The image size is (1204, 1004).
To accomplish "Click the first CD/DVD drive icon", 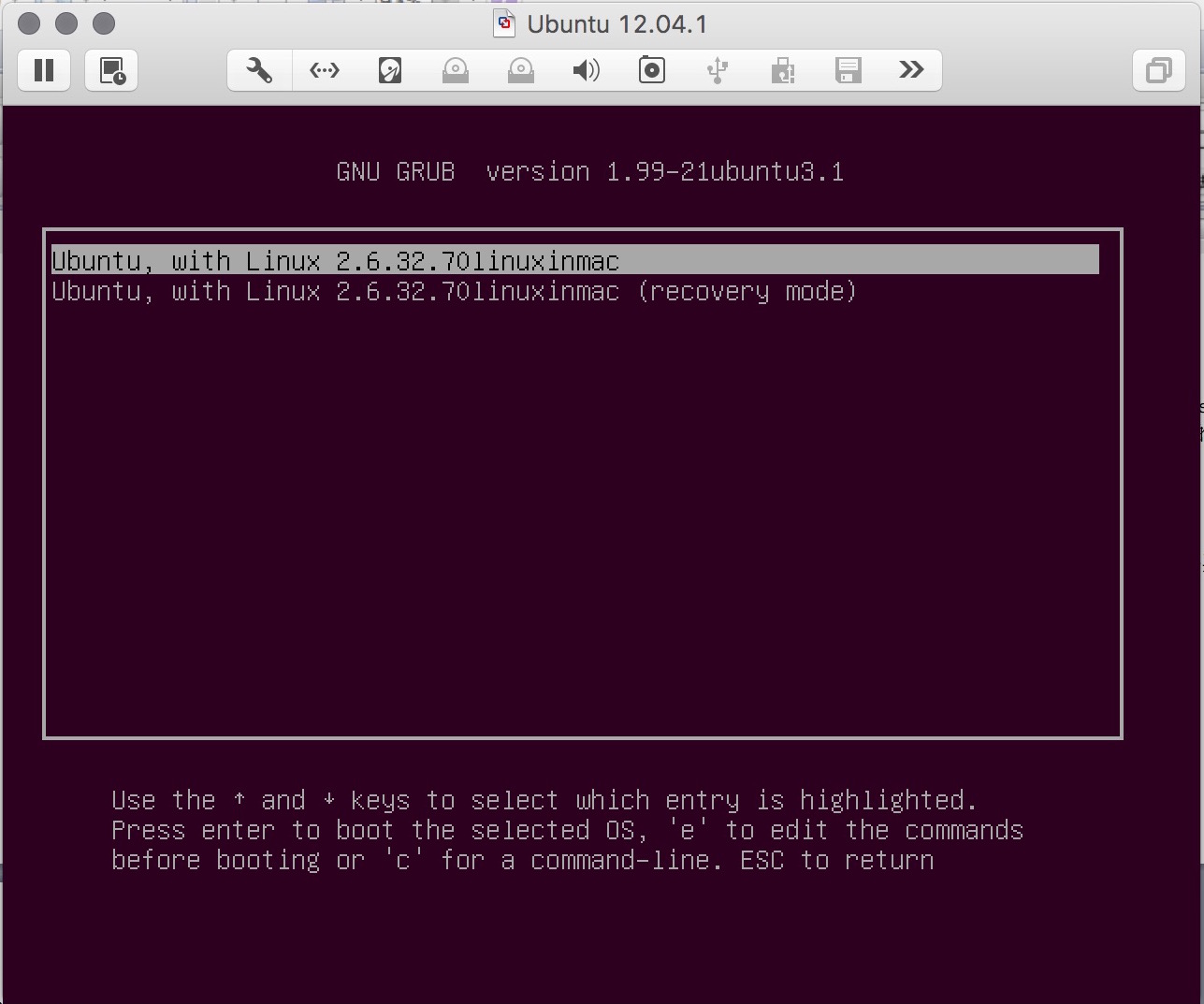I will (456, 70).
